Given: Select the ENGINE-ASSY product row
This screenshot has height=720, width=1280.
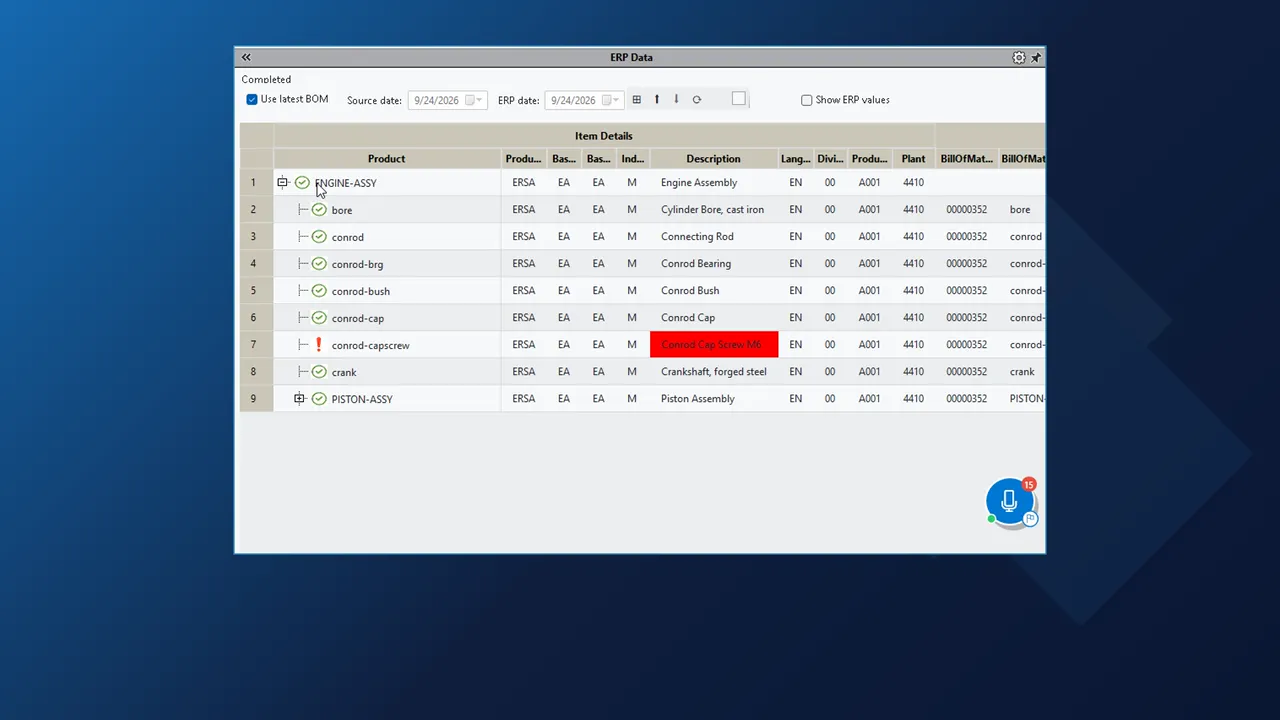Looking at the screenshot, I should click(x=346, y=183).
